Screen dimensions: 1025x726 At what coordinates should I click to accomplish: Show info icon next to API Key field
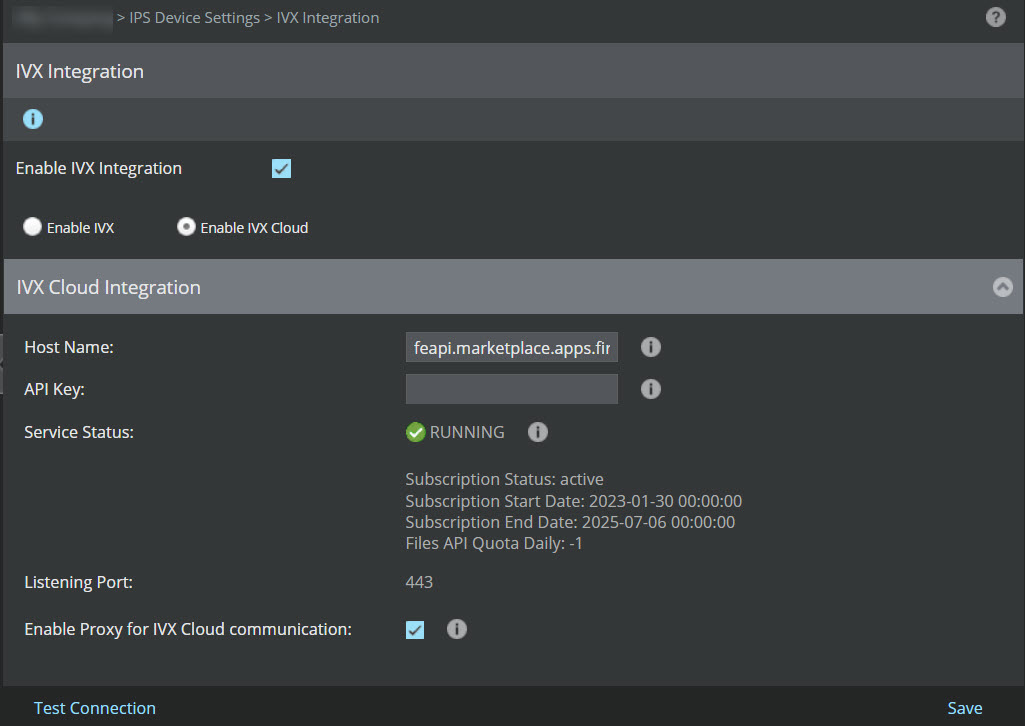point(650,389)
